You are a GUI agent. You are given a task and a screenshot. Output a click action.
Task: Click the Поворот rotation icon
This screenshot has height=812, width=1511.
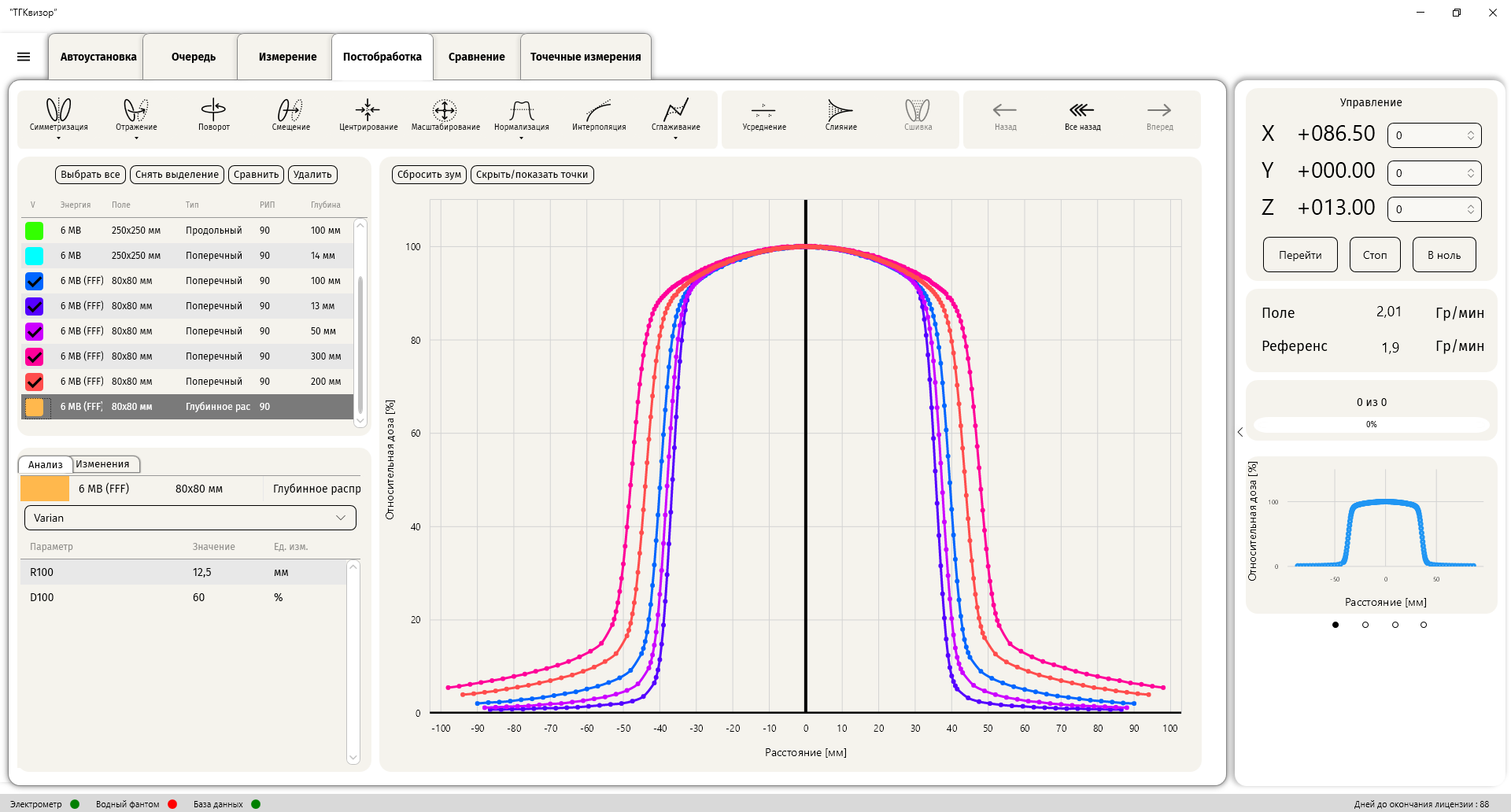click(213, 110)
